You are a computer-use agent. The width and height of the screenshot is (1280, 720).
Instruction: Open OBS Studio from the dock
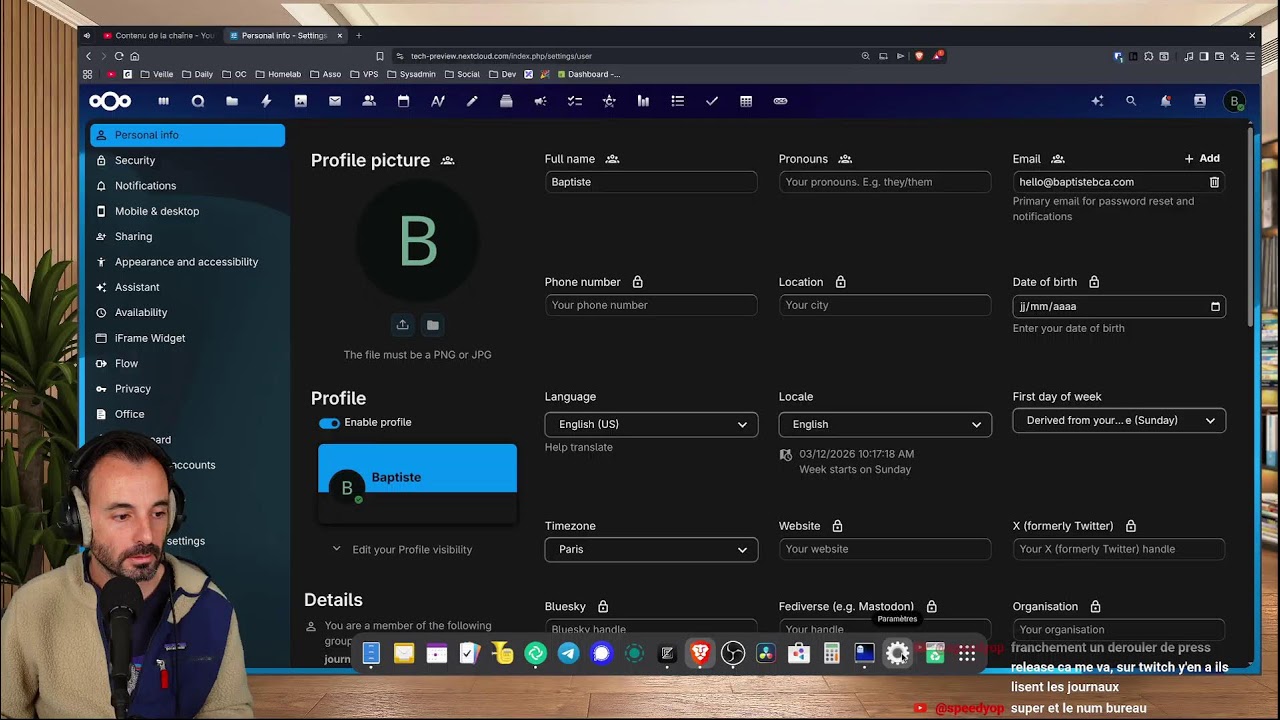(x=733, y=654)
